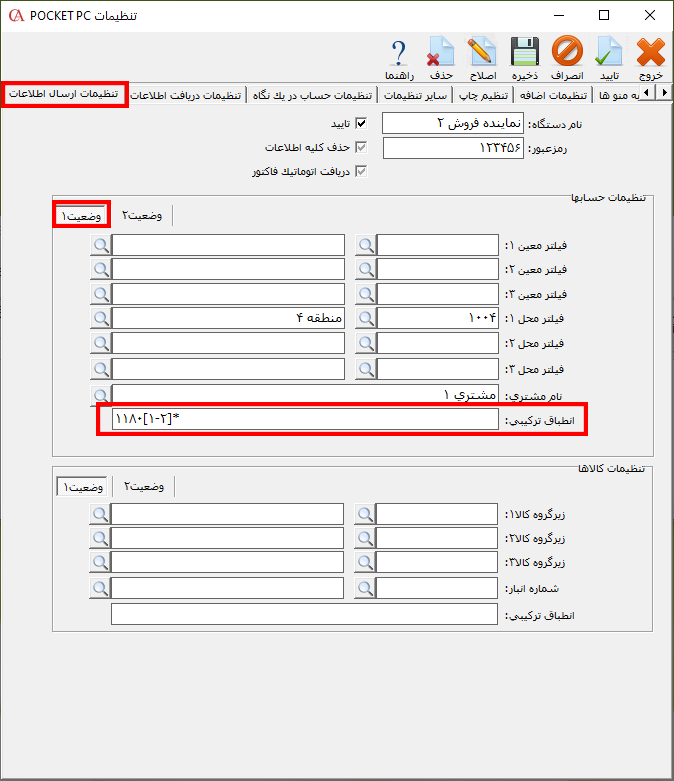Image resolution: width=674 pixels, height=781 pixels.
Task: Toggle حذف کلیه اطلاعات checkbox
Action: tap(361, 148)
